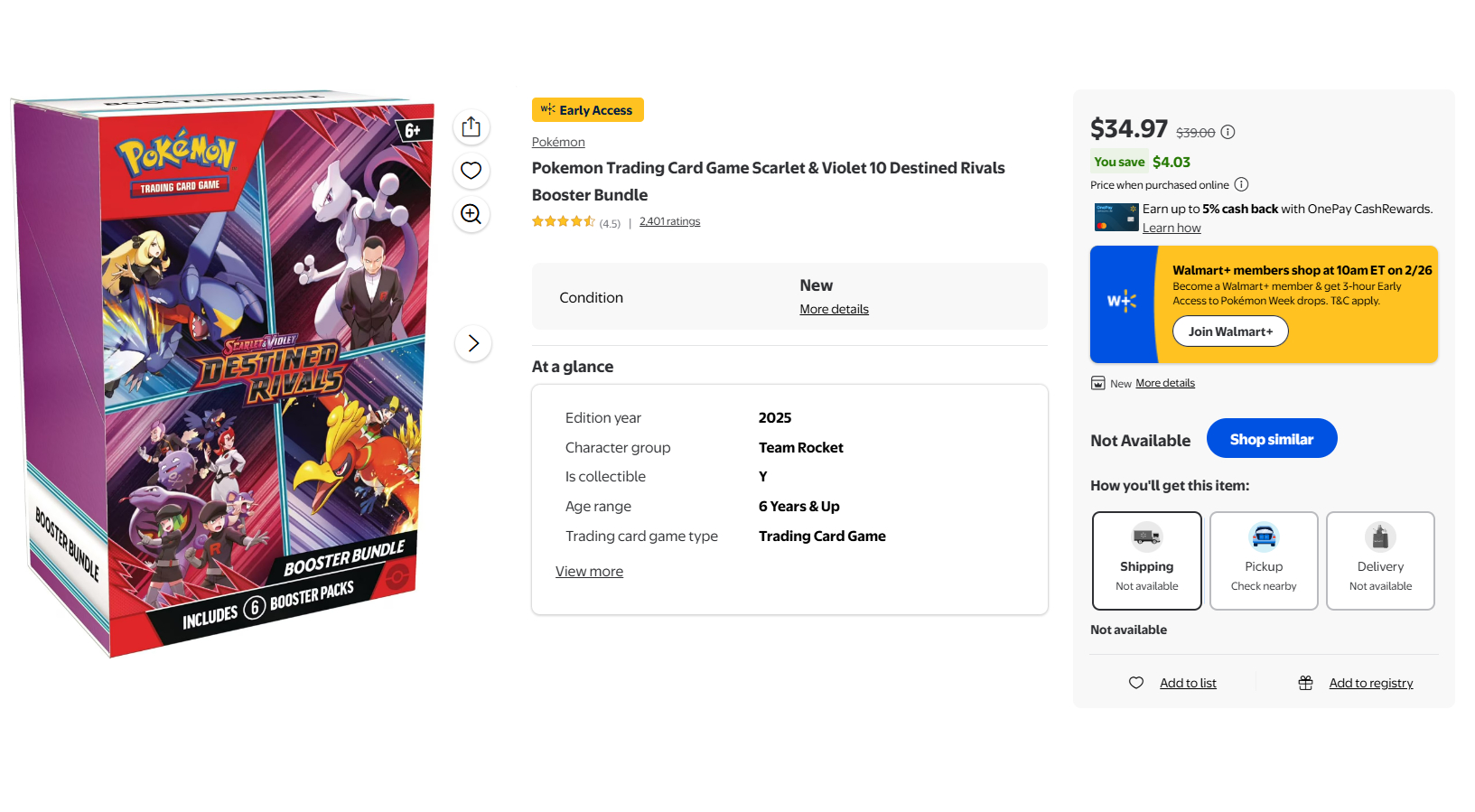
Task: Select the Shipping fulfillment option
Action: (x=1146, y=561)
